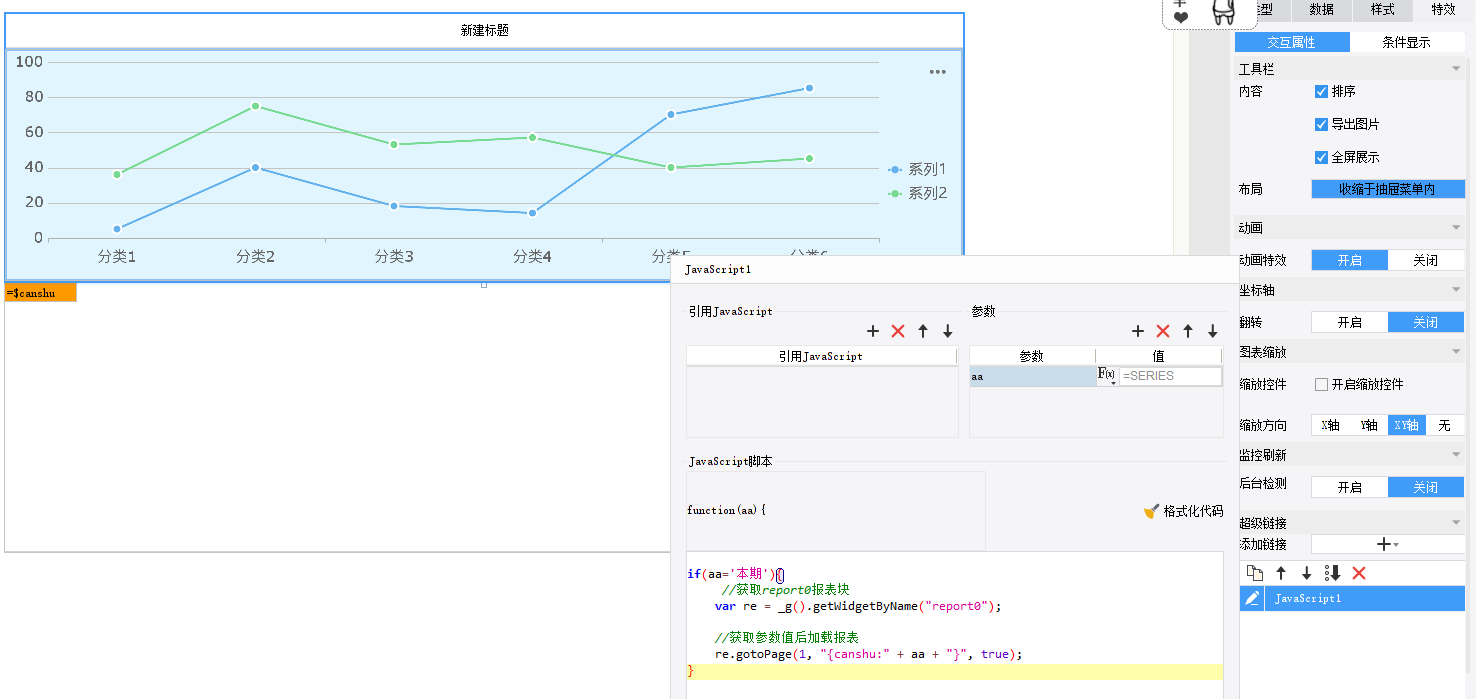Add a new parameter in 参数 section
This screenshot has width=1476, height=699.
(1137, 331)
